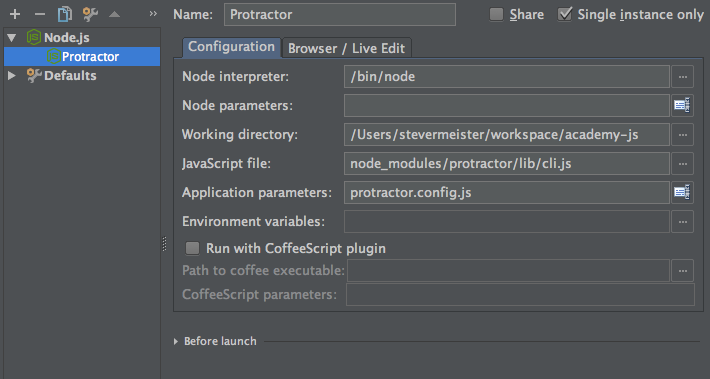710x379 pixels.
Task: Expand the Defaults tree node
Action: 12,75
